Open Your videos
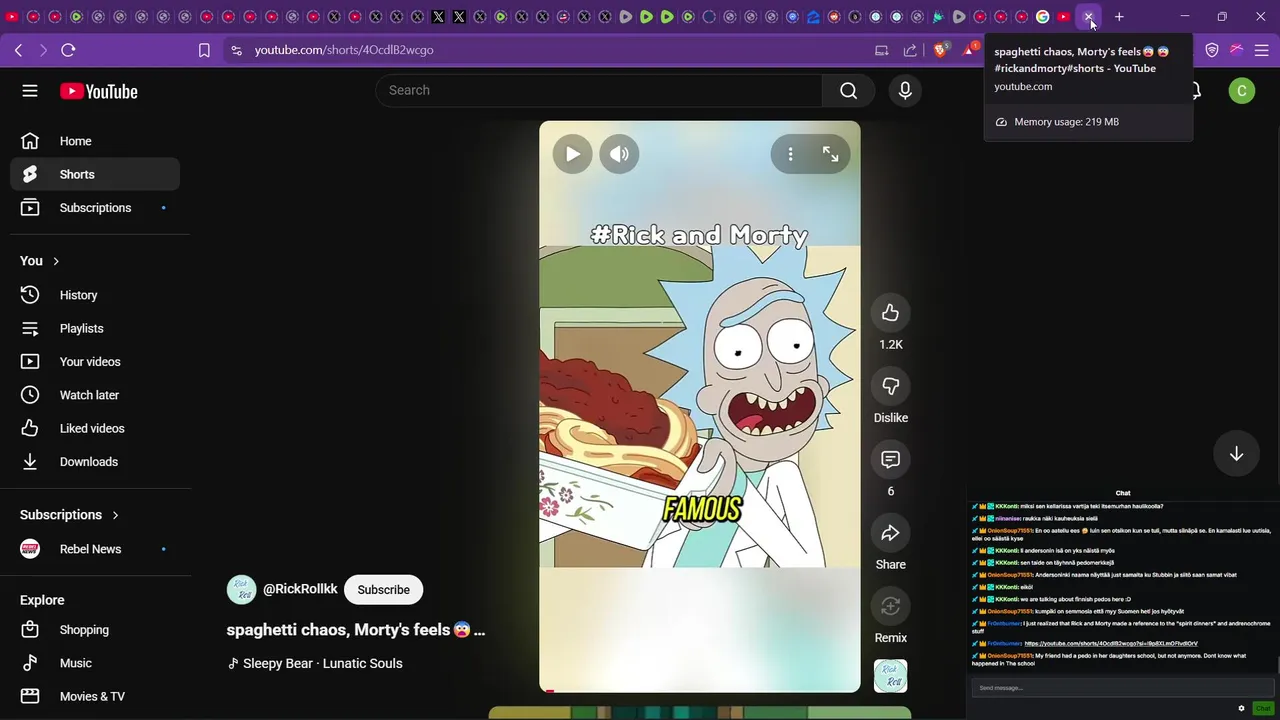The width and height of the screenshot is (1280, 720). coord(95,362)
